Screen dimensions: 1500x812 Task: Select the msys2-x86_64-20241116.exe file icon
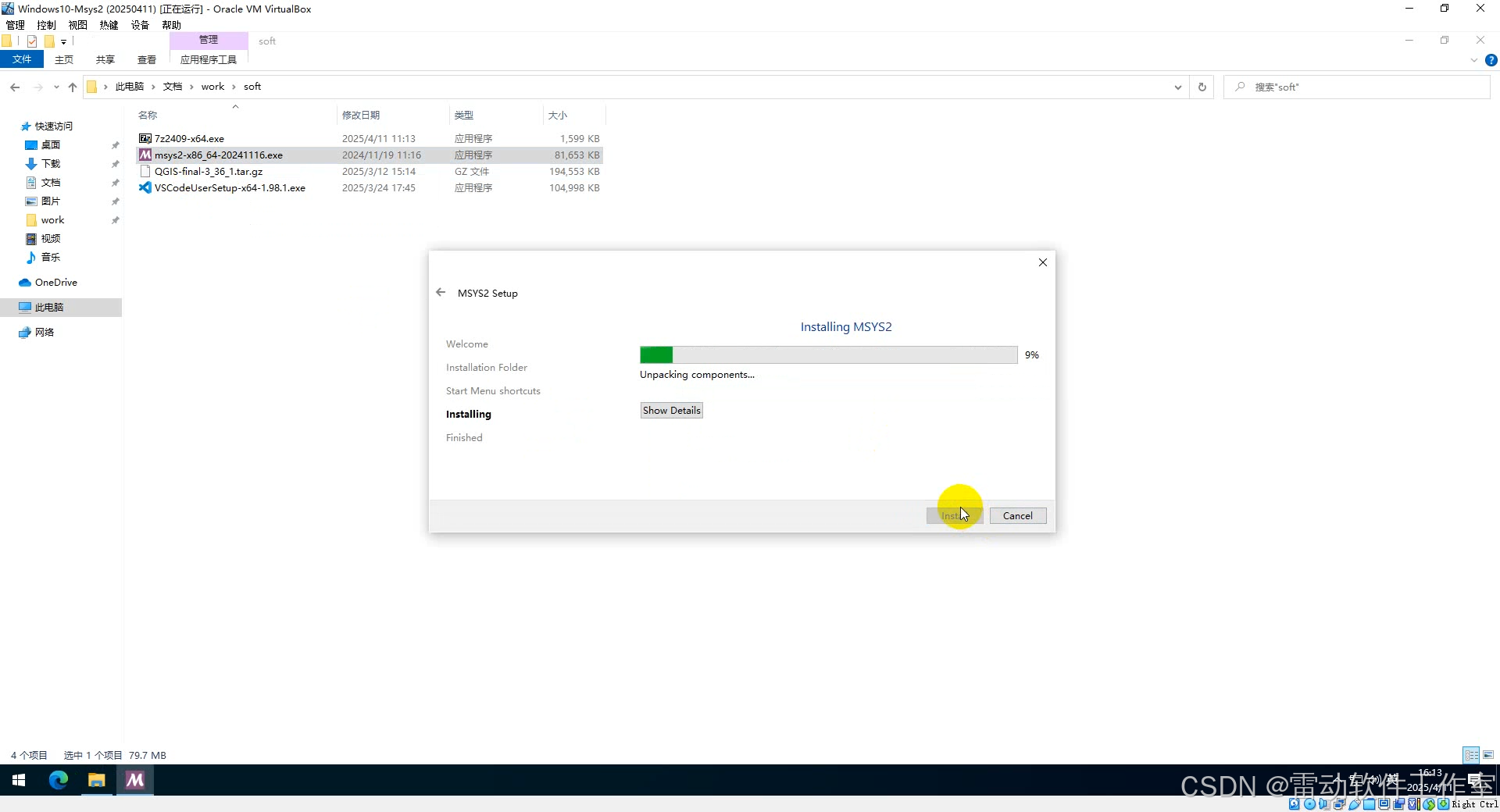tap(145, 155)
